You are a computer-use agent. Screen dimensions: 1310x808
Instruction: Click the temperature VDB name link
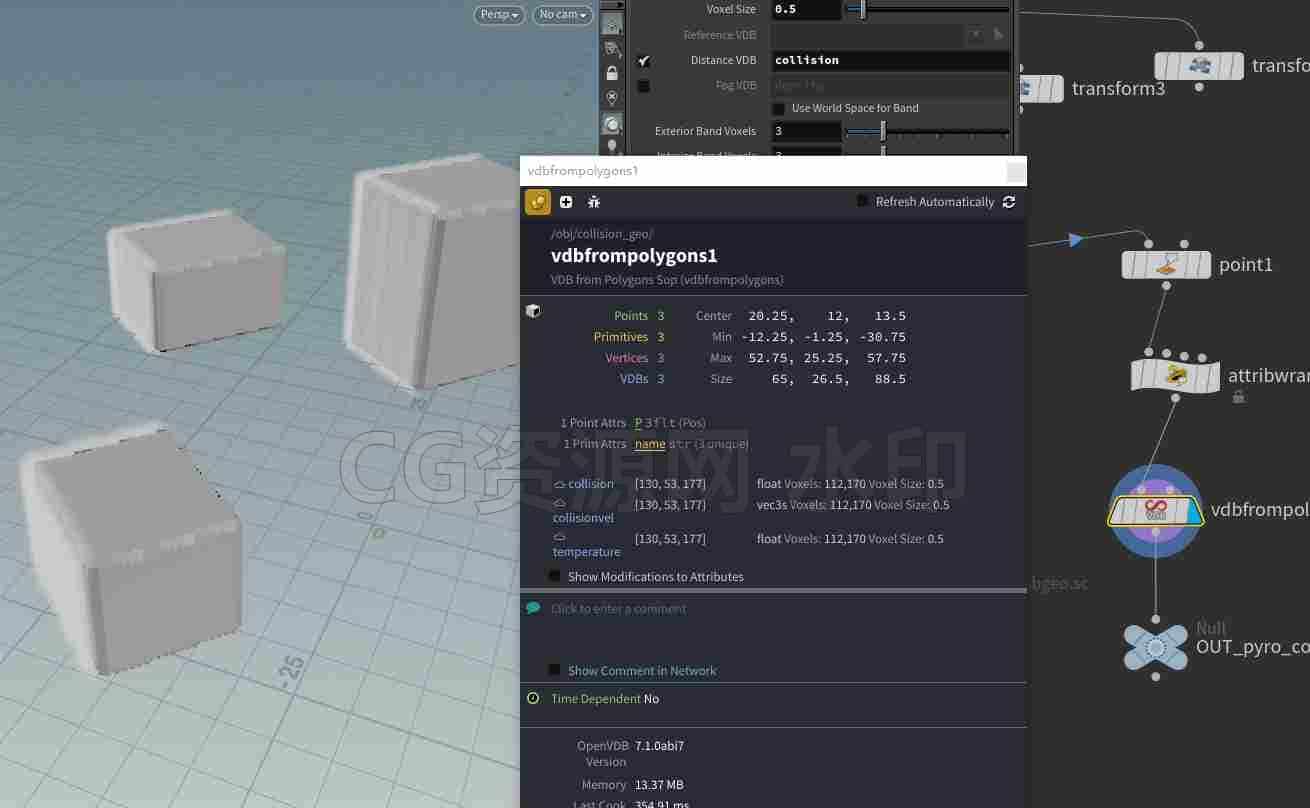(x=587, y=552)
